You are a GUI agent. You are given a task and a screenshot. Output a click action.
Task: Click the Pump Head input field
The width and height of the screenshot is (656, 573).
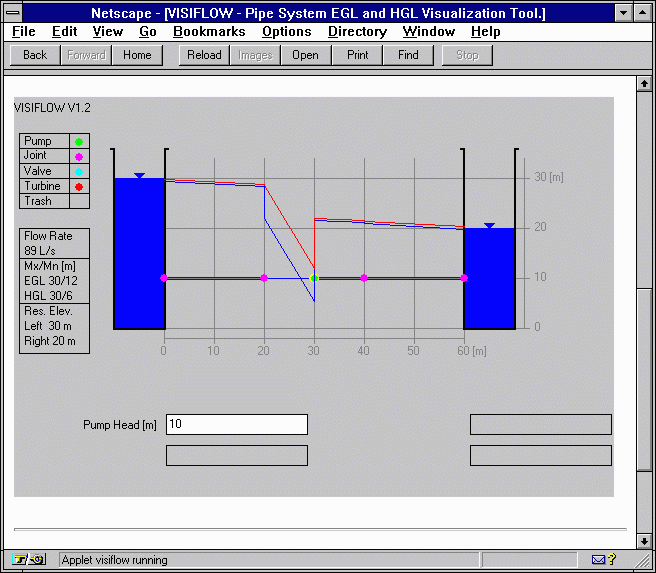click(236, 424)
